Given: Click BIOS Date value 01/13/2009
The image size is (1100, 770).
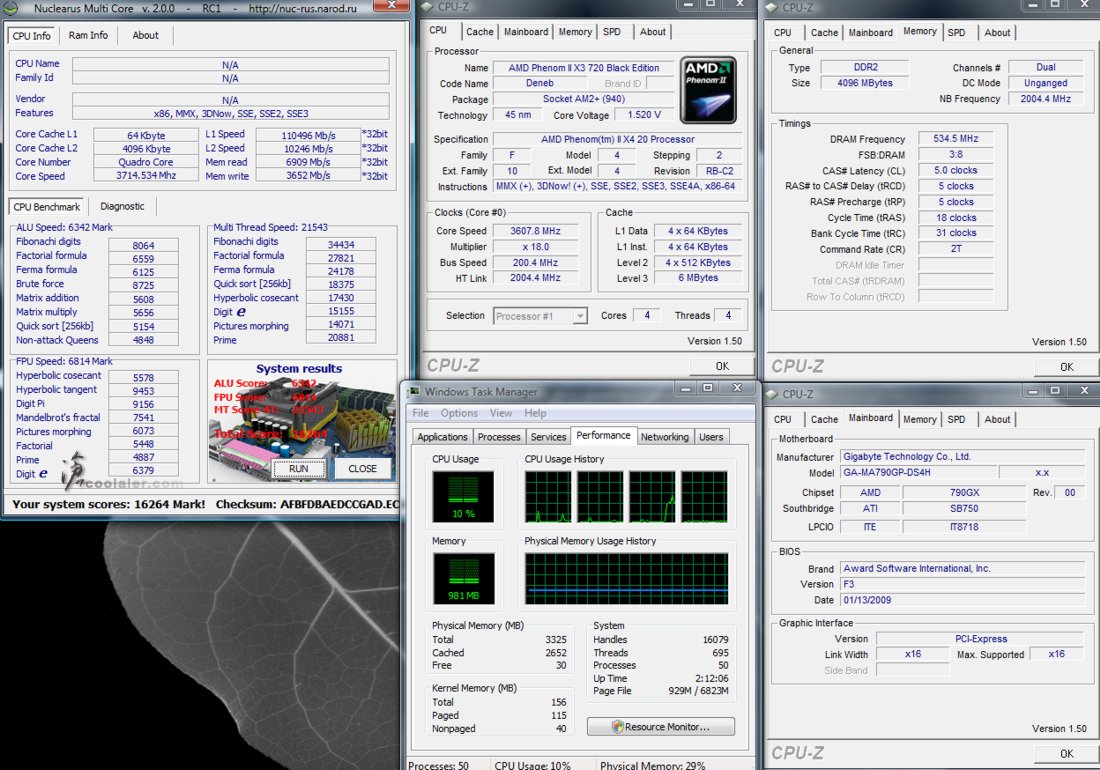Looking at the screenshot, I should point(962,600).
